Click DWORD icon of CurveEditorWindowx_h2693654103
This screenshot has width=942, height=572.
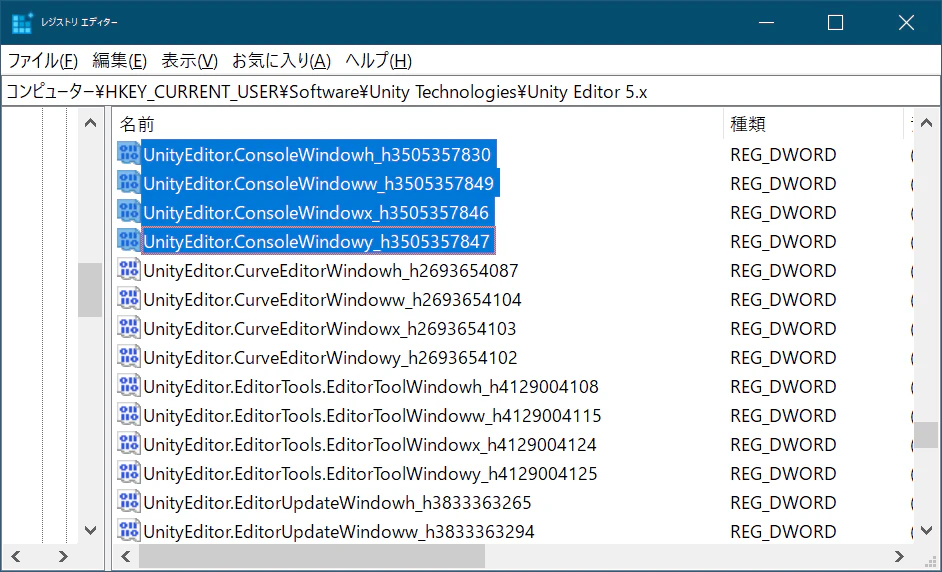click(x=129, y=328)
